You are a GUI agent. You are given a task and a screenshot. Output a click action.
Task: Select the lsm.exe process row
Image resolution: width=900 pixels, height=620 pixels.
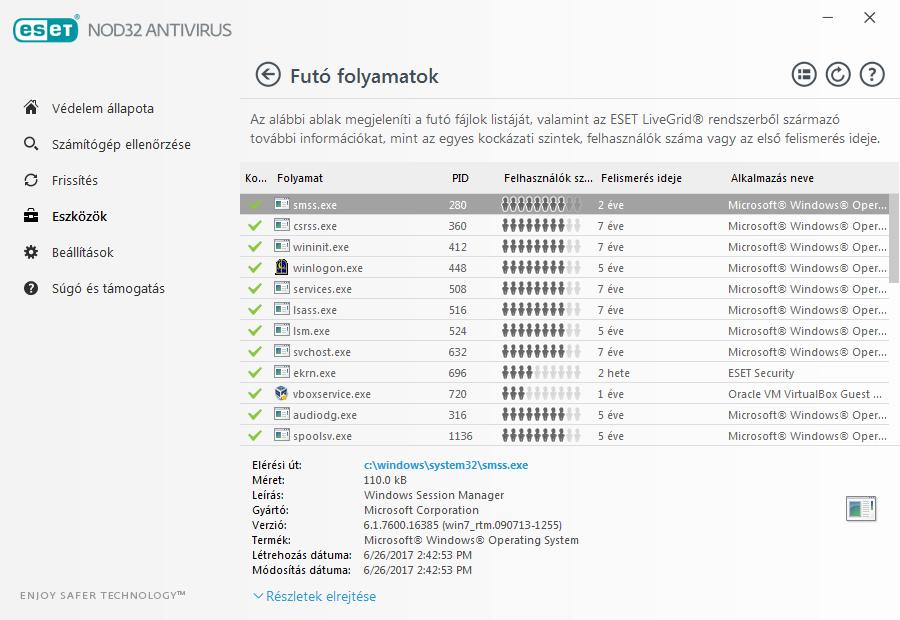pyautogui.click(x=564, y=331)
